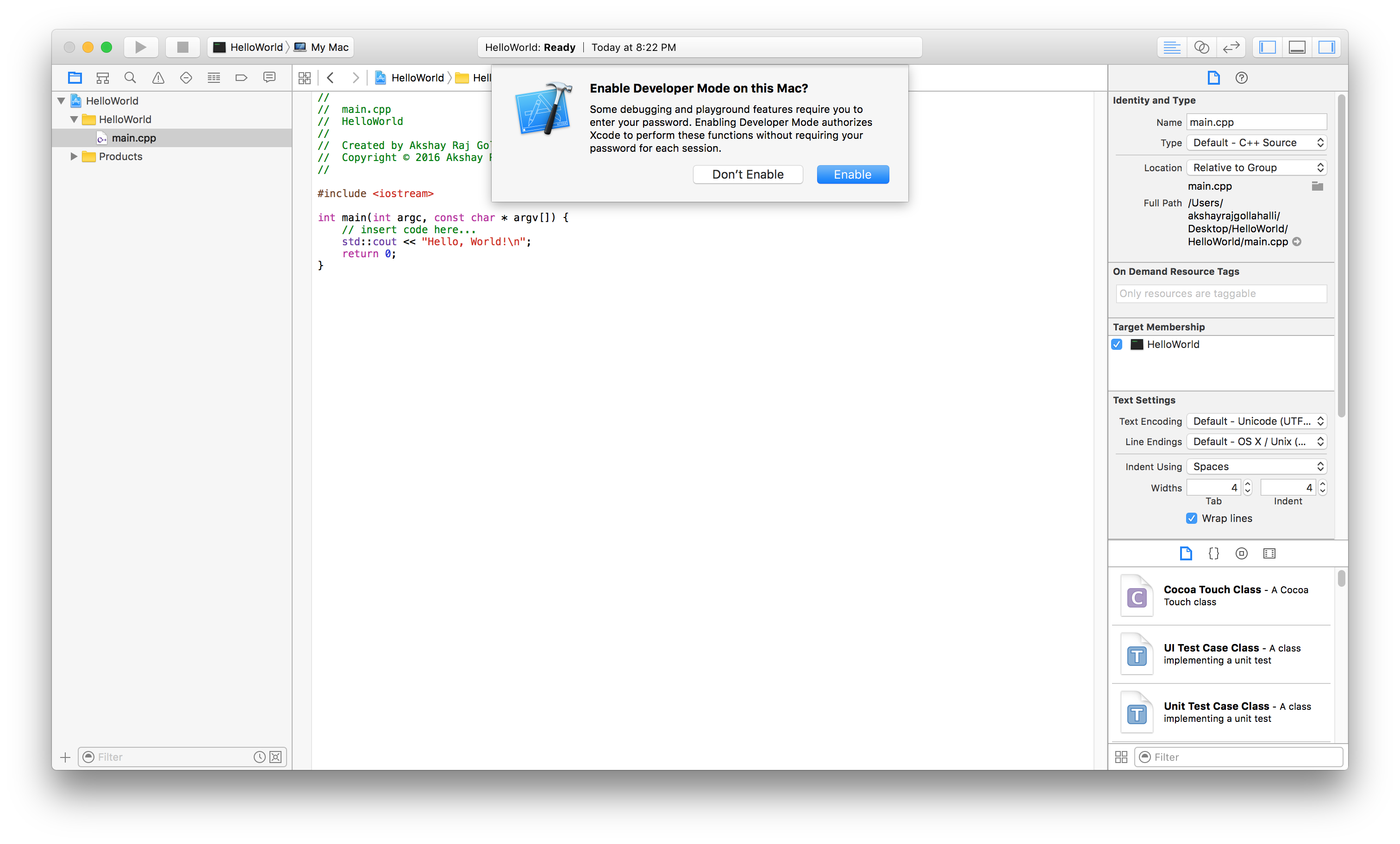Click the Stop button in toolbar
Viewport: 1400px width, 844px height.
pyautogui.click(x=182, y=47)
